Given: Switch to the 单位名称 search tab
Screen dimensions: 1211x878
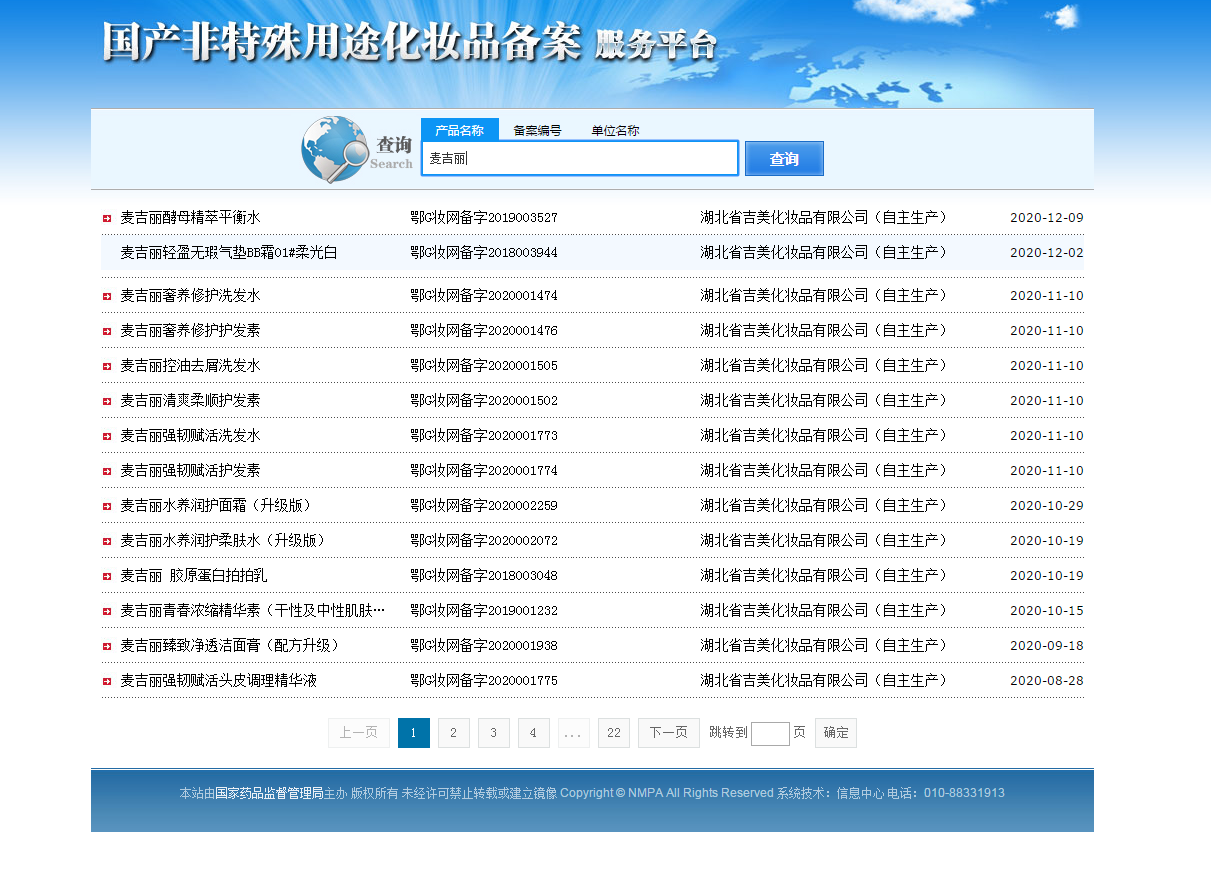Looking at the screenshot, I should (x=615, y=130).
